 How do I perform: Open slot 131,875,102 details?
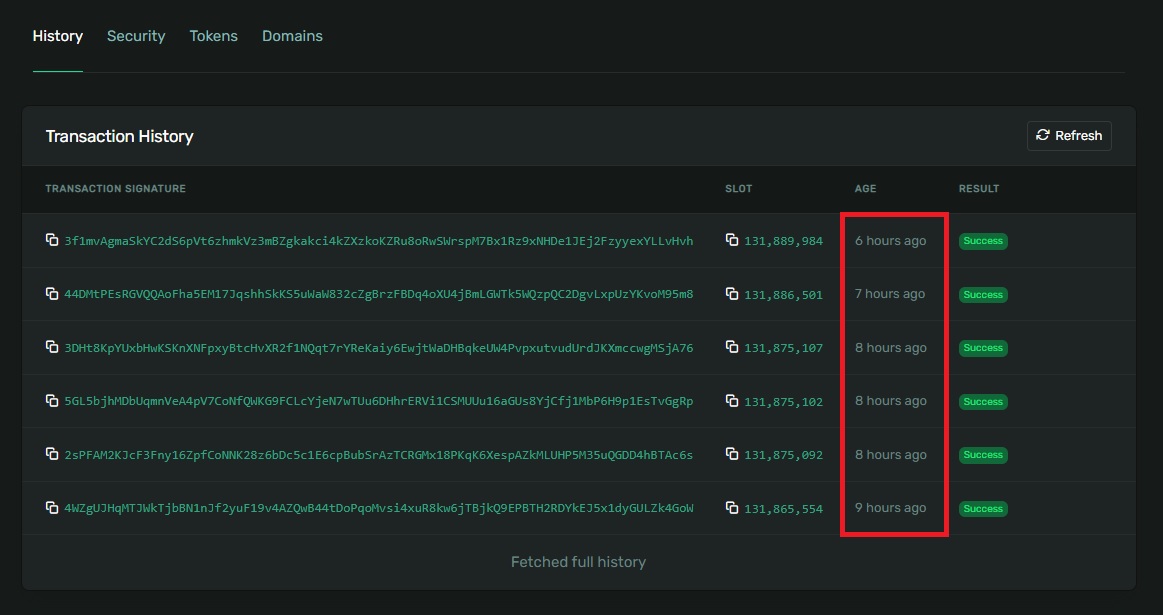click(783, 401)
